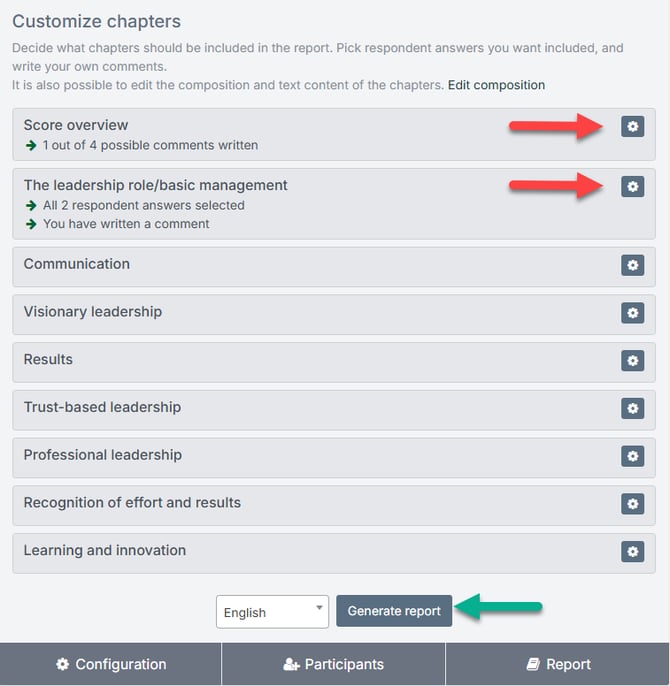The image size is (670, 686).
Task: Open Communication chapter settings gear
Action: click(x=632, y=265)
